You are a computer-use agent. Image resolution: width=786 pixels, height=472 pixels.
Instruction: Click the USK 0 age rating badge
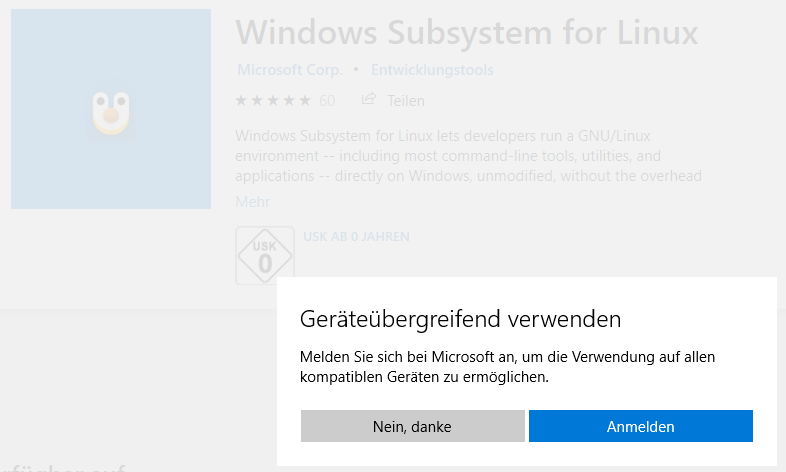[264, 256]
